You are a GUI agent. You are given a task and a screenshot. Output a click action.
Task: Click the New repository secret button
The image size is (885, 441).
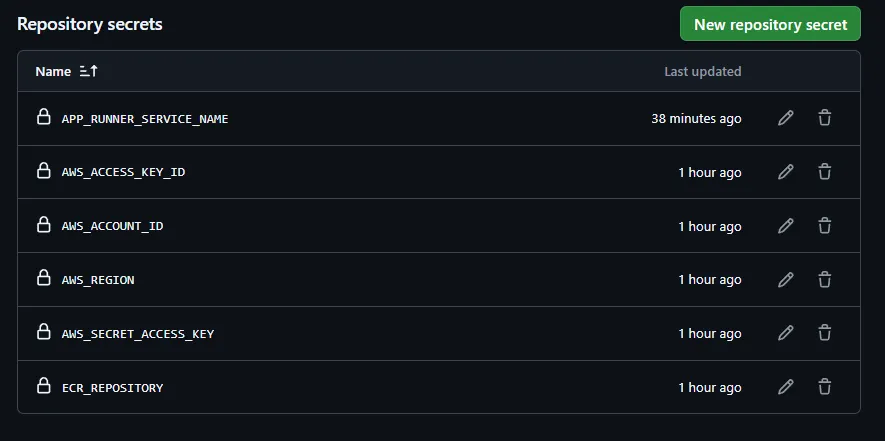click(x=769, y=24)
